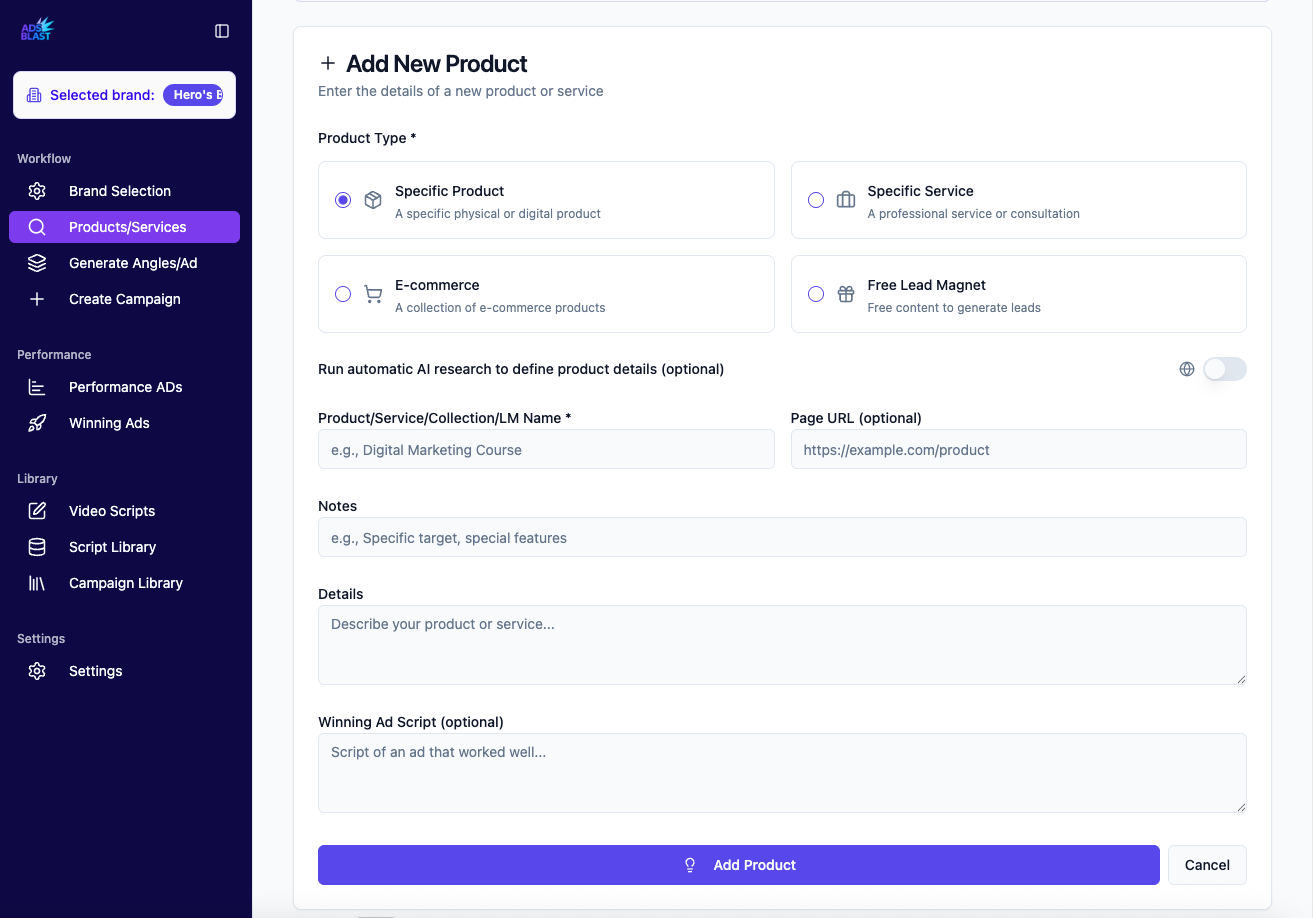Choose the E-commerce product type
Screen dimensions: 1313x918
[343, 294]
